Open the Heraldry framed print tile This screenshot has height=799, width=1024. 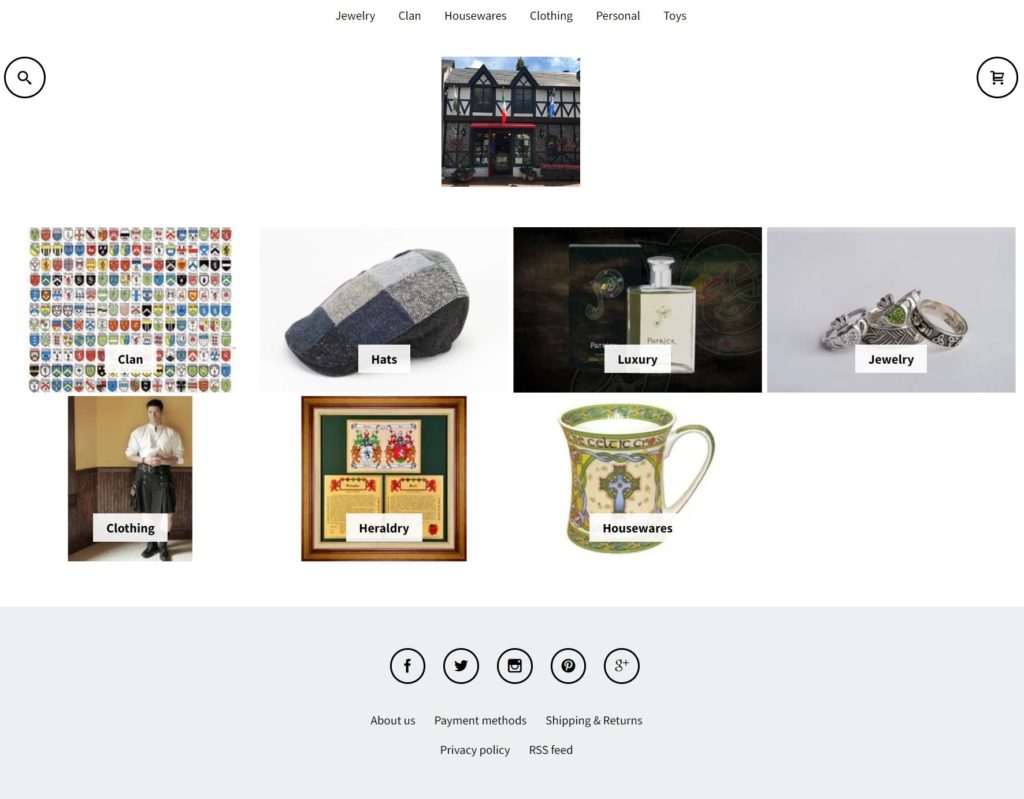pyautogui.click(x=384, y=478)
